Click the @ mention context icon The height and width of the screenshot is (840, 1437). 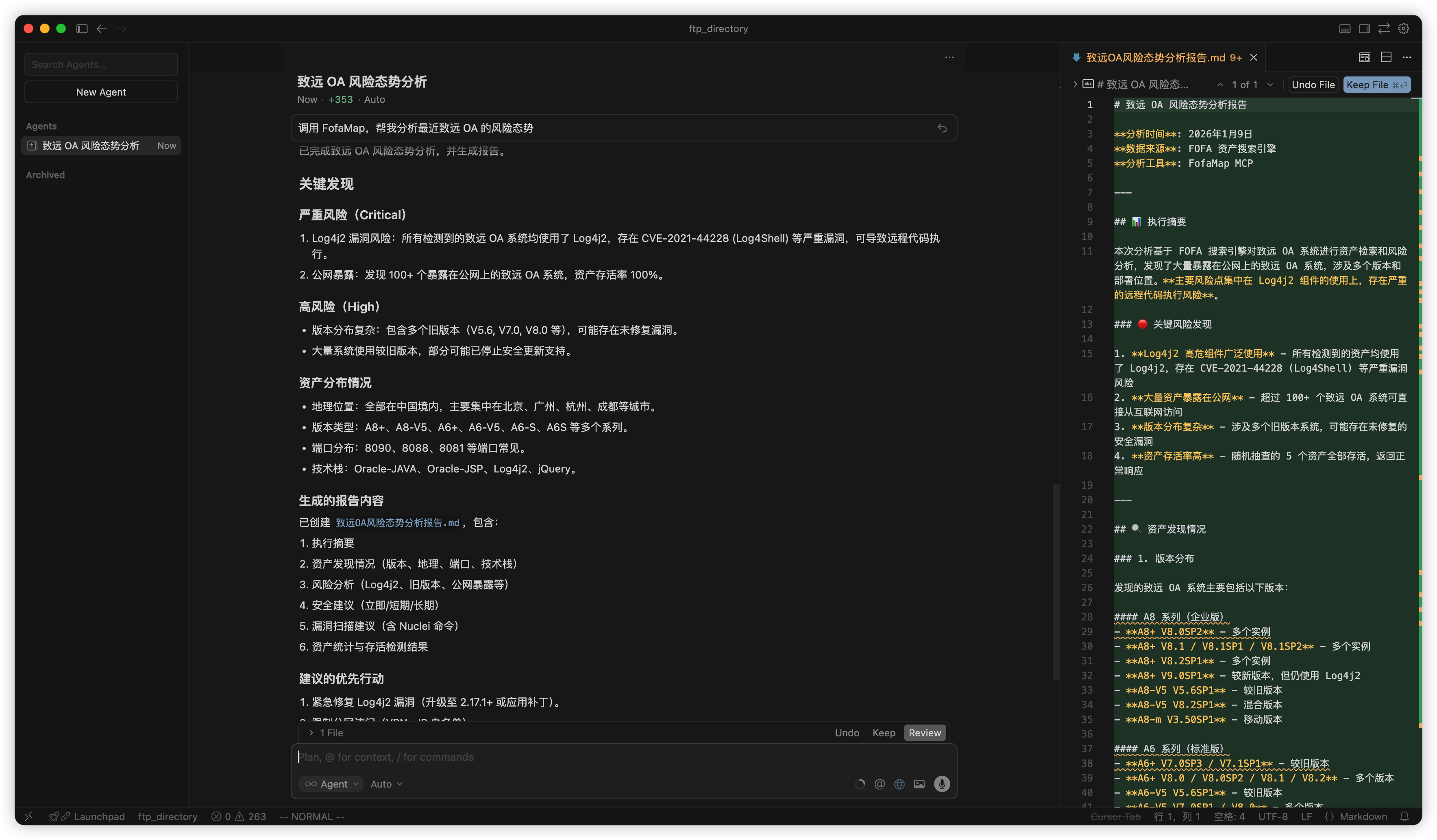(x=879, y=783)
